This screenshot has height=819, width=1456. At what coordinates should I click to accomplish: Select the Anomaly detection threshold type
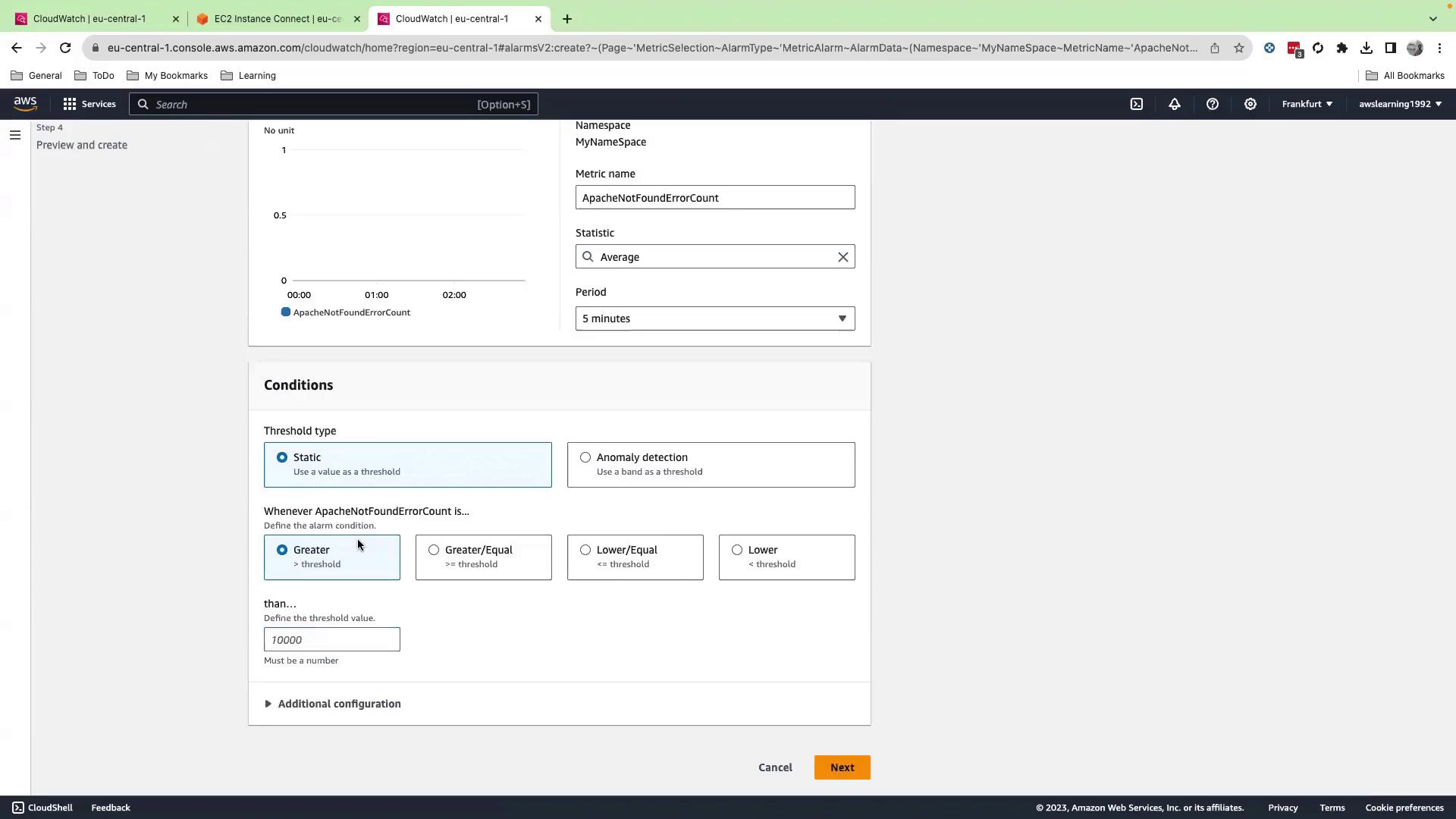point(711,465)
